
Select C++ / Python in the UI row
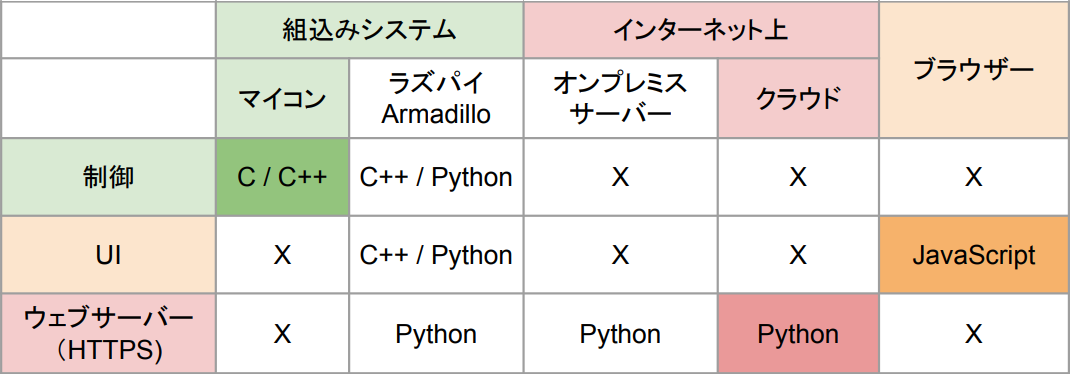[x=436, y=255]
